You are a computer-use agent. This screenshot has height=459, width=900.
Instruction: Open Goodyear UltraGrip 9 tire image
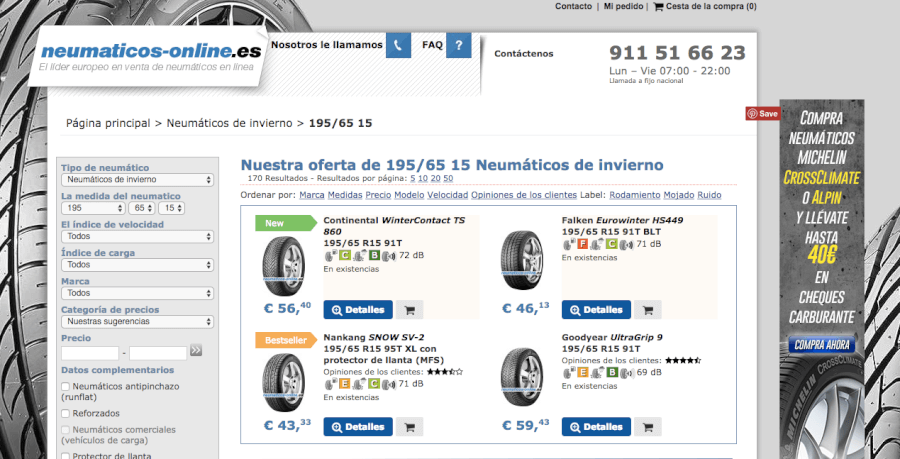[x=521, y=377]
